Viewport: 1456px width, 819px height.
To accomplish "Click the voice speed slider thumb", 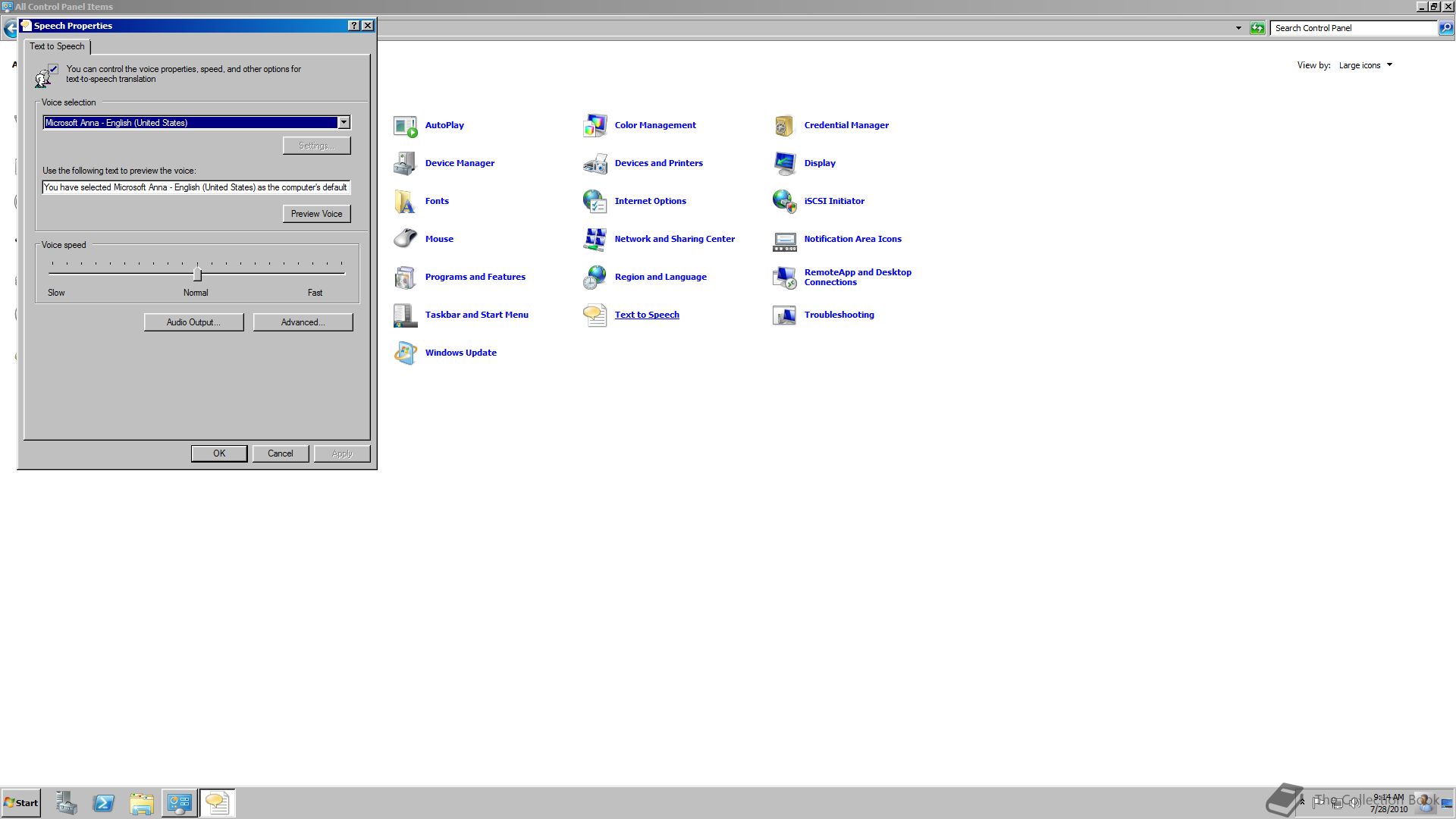I will point(197,274).
